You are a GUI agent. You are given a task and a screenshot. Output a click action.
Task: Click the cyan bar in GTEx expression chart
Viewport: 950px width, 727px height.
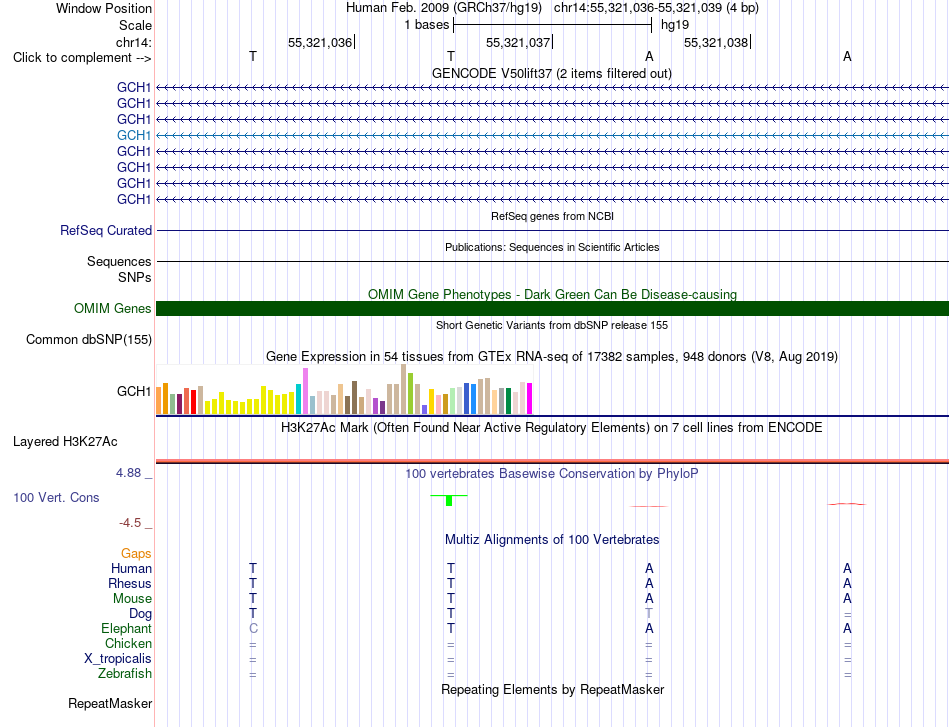click(x=298, y=399)
